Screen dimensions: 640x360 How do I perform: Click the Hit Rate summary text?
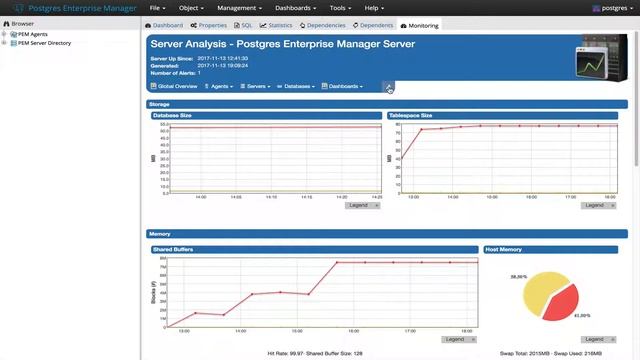click(x=315, y=353)
